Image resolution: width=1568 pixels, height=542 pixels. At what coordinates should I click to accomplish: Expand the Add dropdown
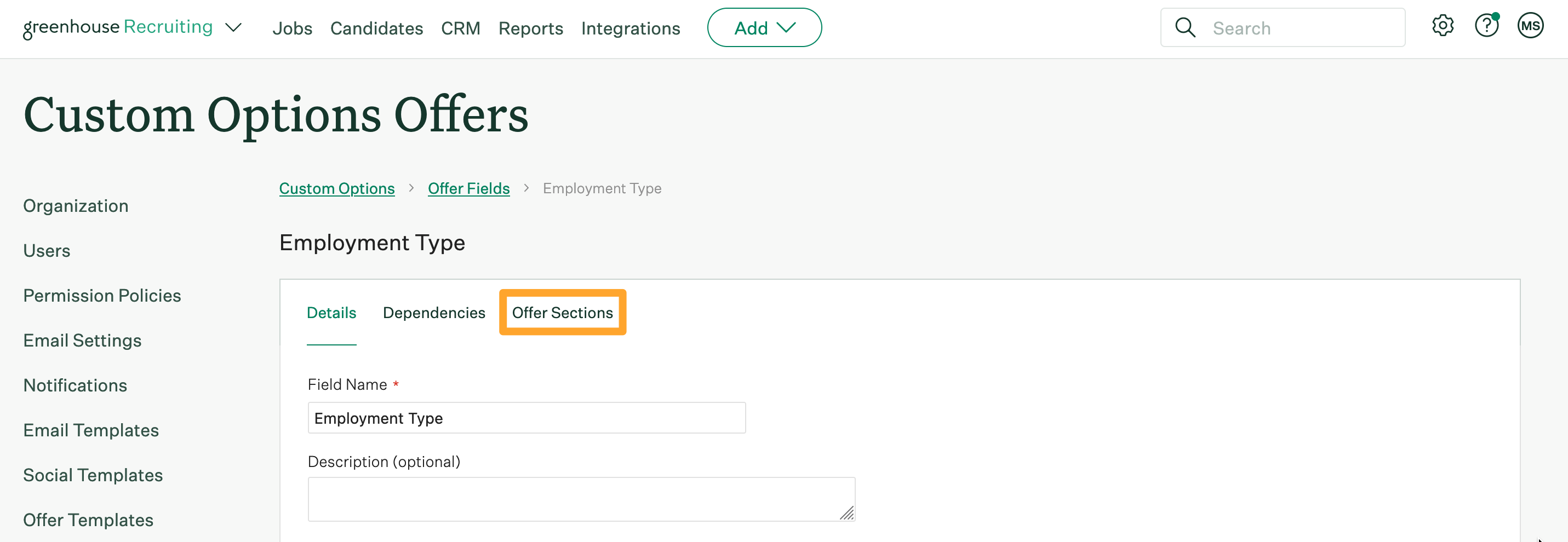(x=764, y=27)
